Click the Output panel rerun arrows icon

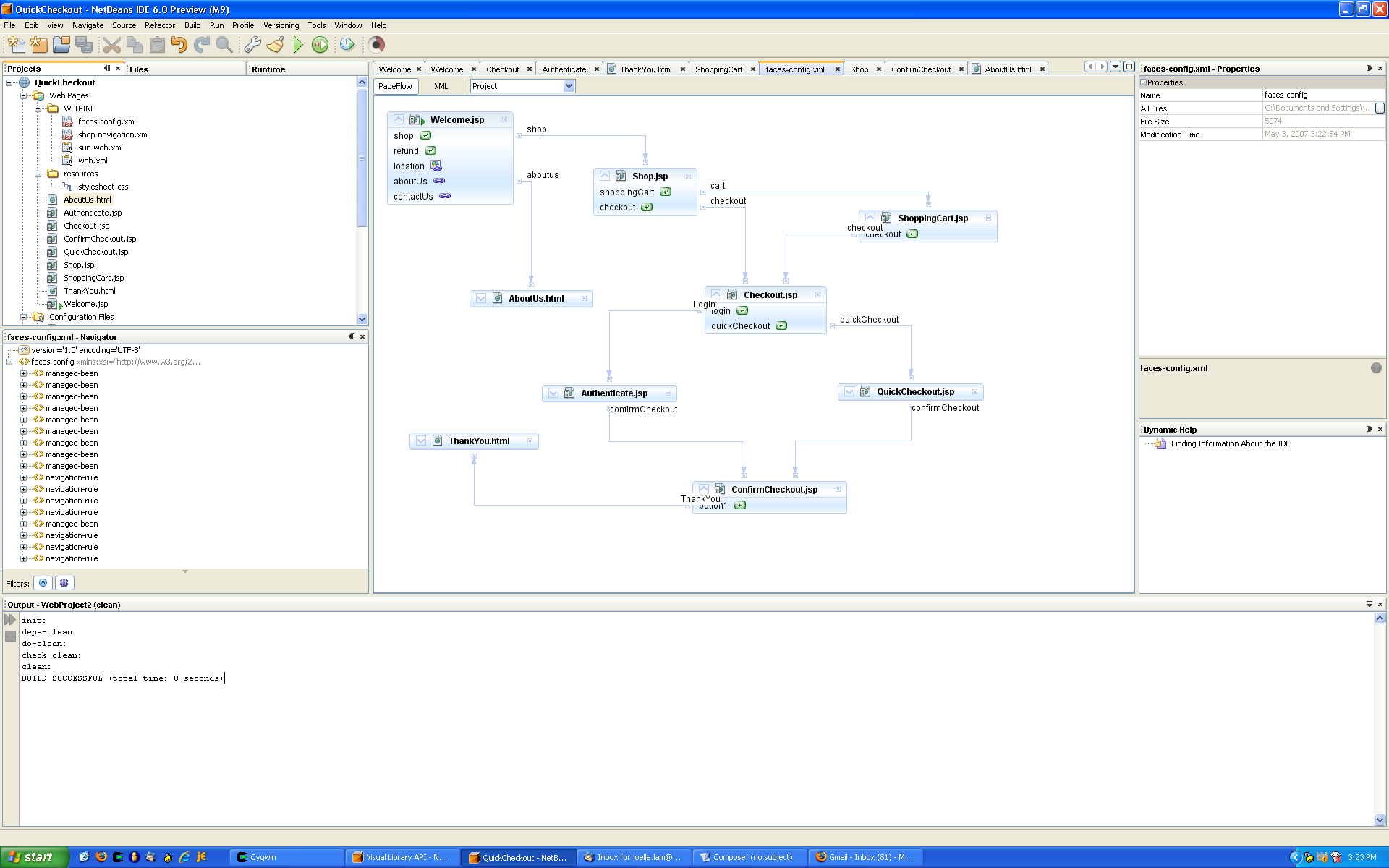coord(10,620)
